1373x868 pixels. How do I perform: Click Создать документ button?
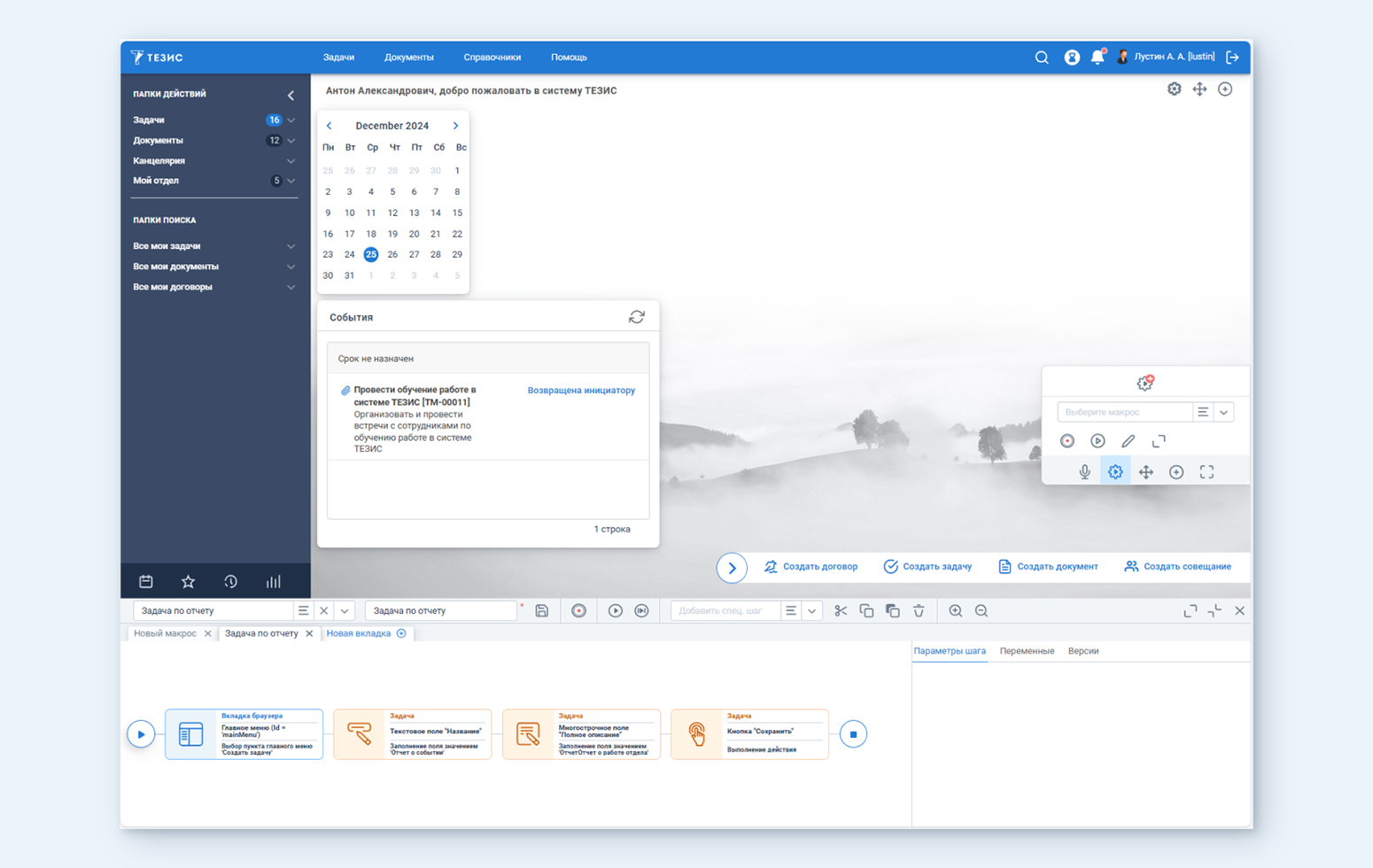pos(1048,567)
